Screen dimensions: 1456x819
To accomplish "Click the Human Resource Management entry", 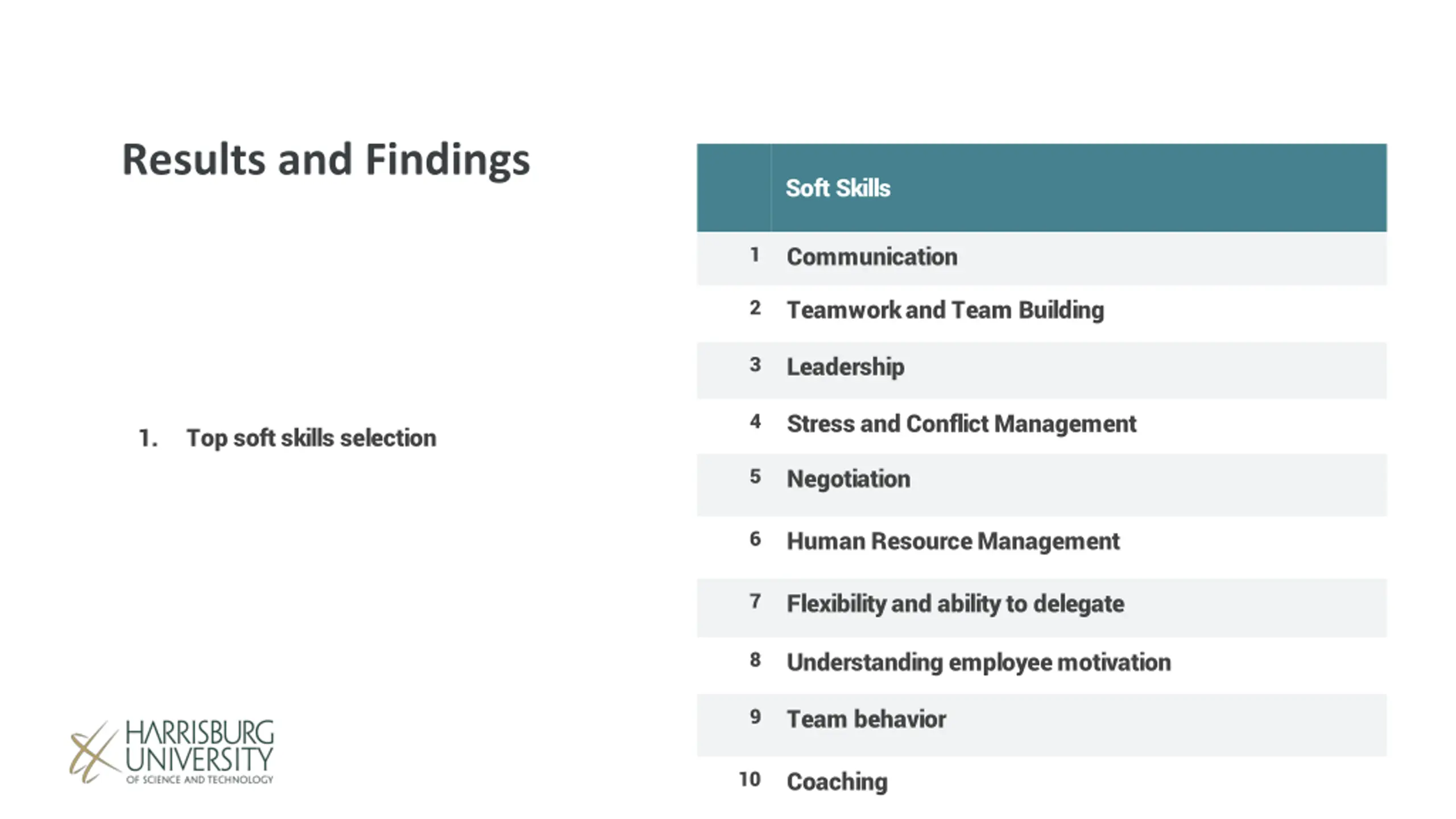I will coord(953,541).
